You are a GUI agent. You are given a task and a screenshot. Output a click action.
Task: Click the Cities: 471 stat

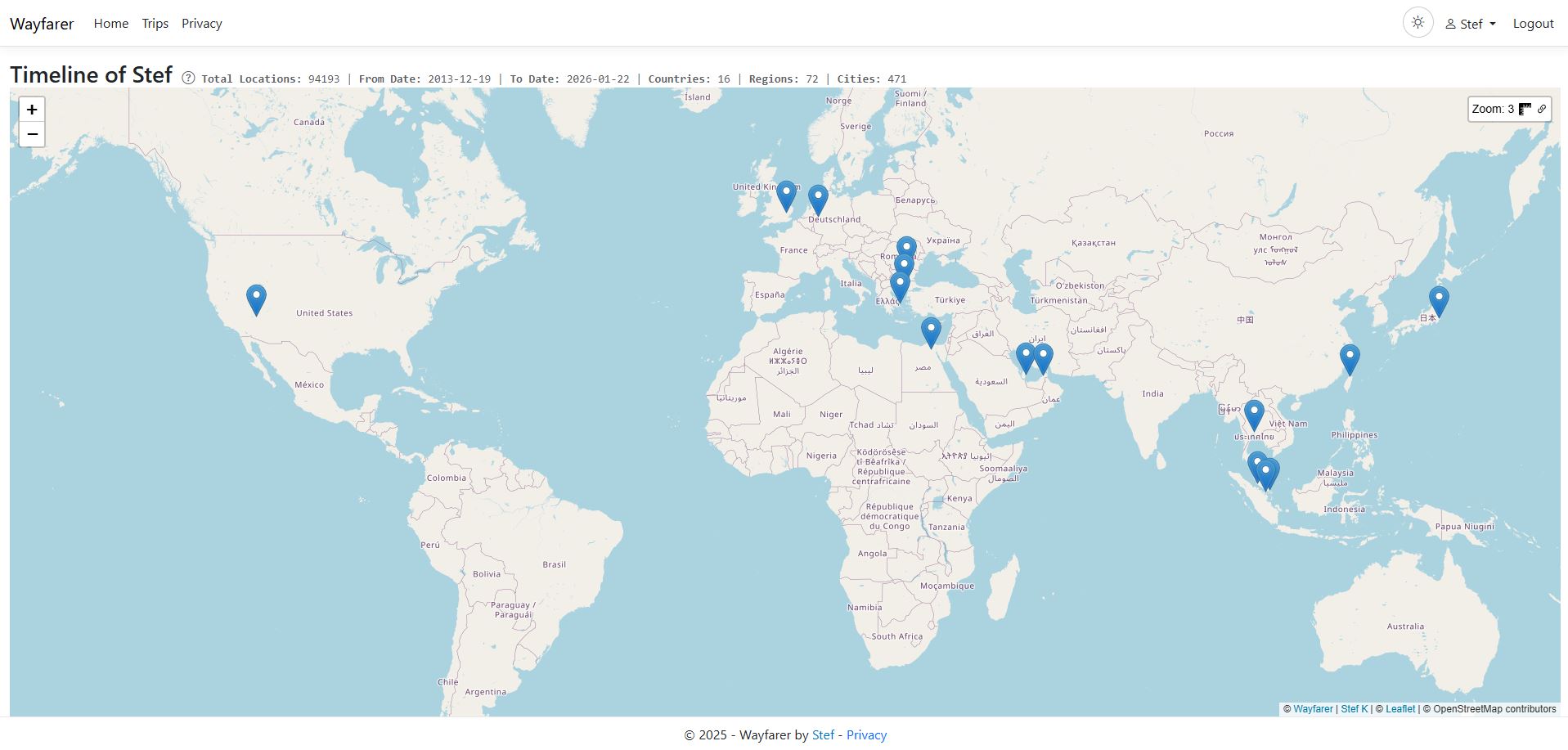click(x=872, y=79)
